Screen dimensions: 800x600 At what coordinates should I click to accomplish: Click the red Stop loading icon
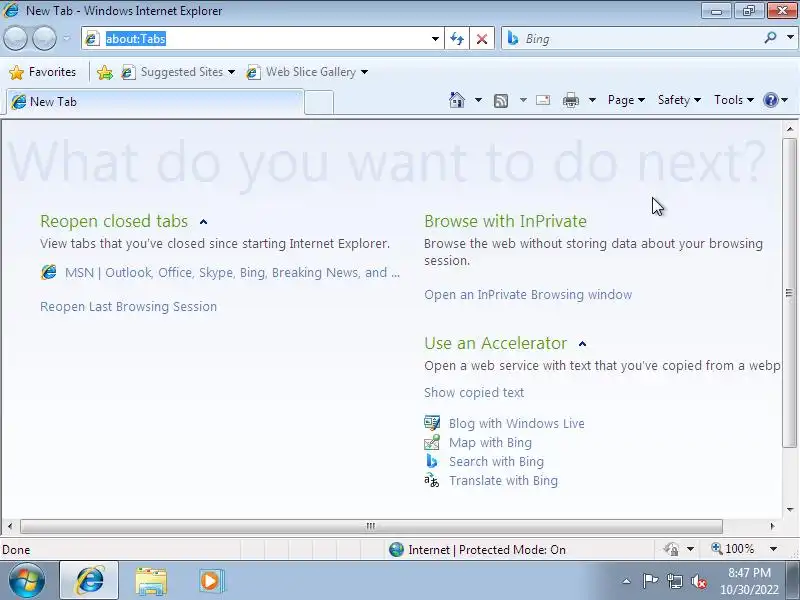coord(482,39)
